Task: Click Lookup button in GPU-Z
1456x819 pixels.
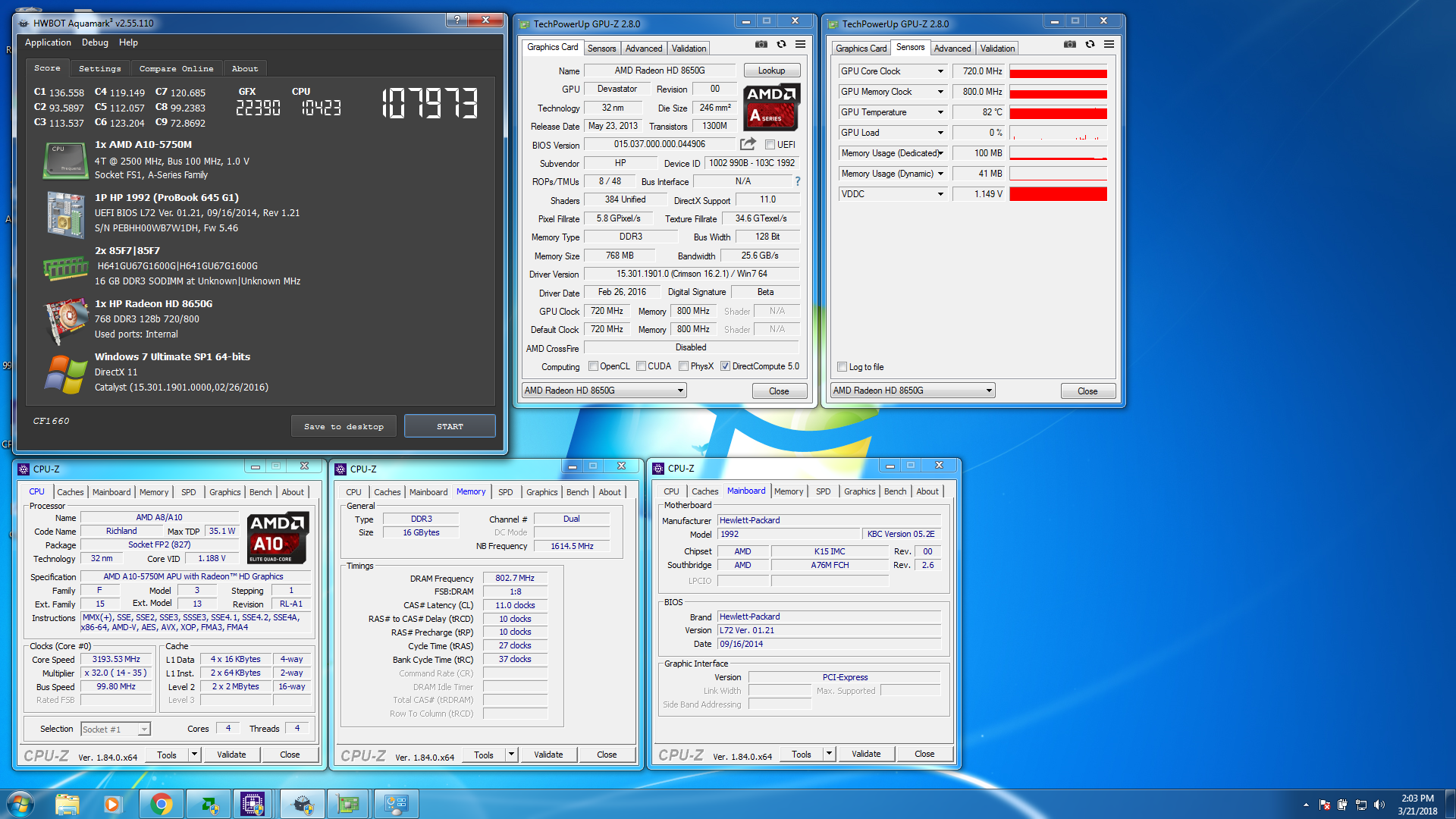Action: tap(771, 71)
